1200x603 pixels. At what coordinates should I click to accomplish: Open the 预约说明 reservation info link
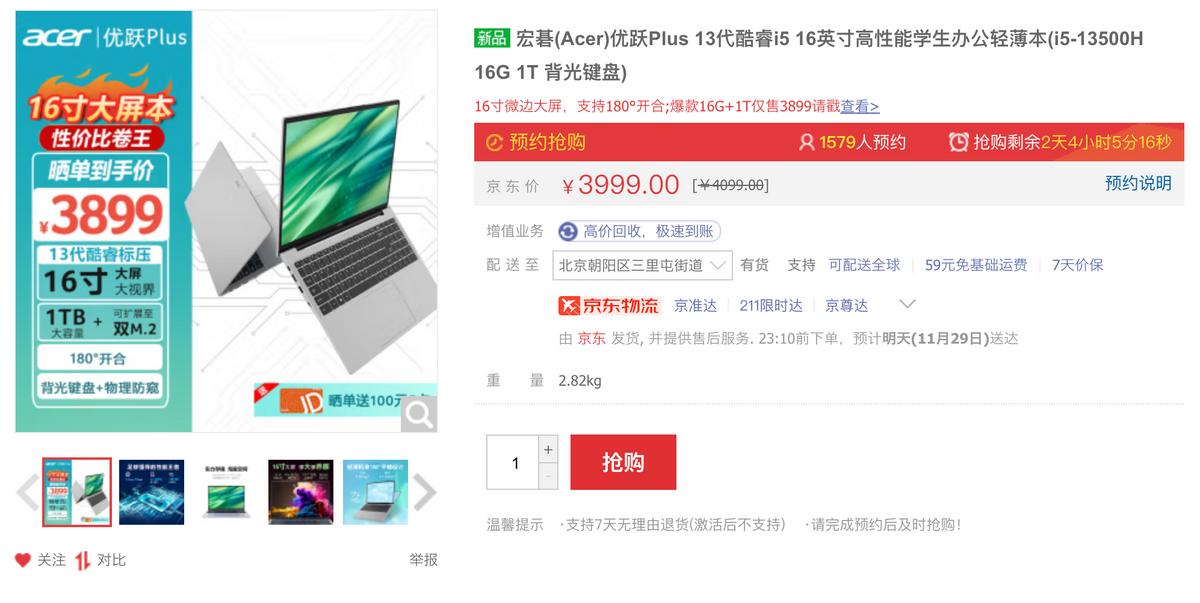tap(1138, 183)
